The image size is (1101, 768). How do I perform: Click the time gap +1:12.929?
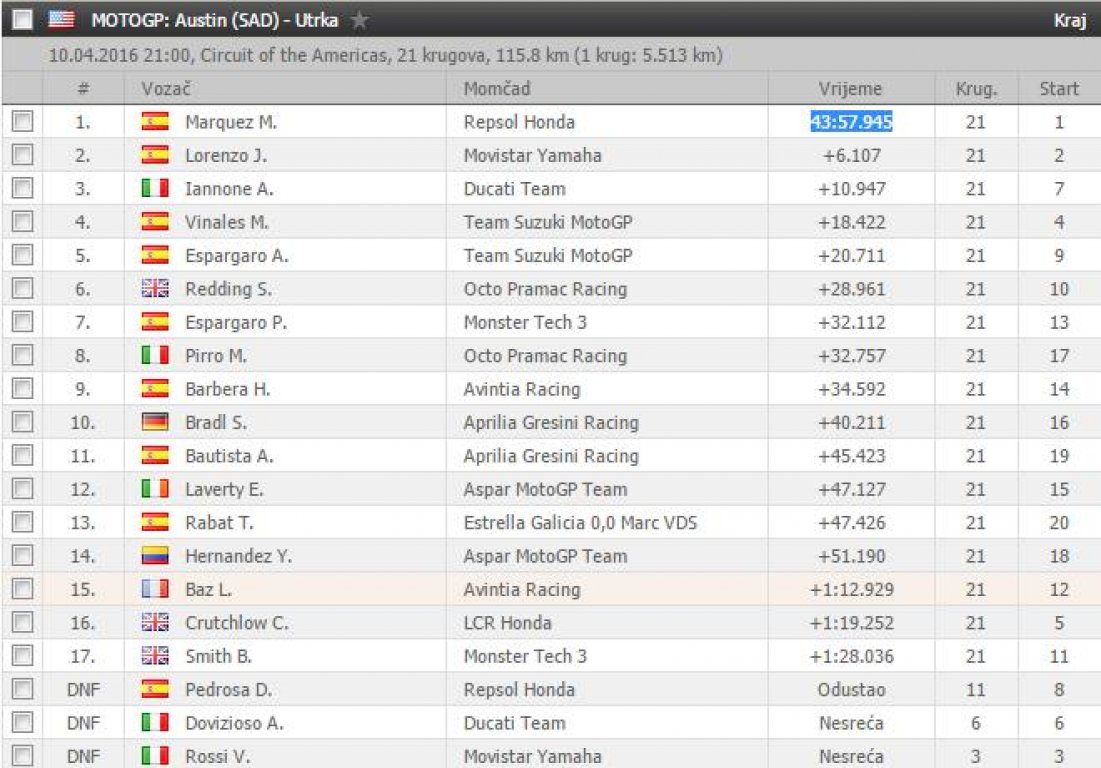[x=851, y=589]
